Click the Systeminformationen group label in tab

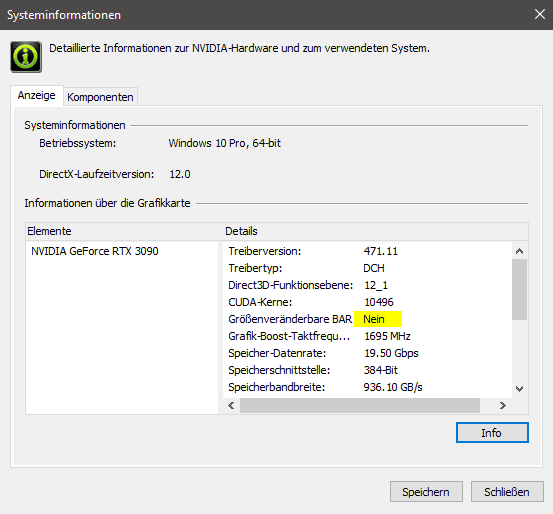(x=75, y=125)
